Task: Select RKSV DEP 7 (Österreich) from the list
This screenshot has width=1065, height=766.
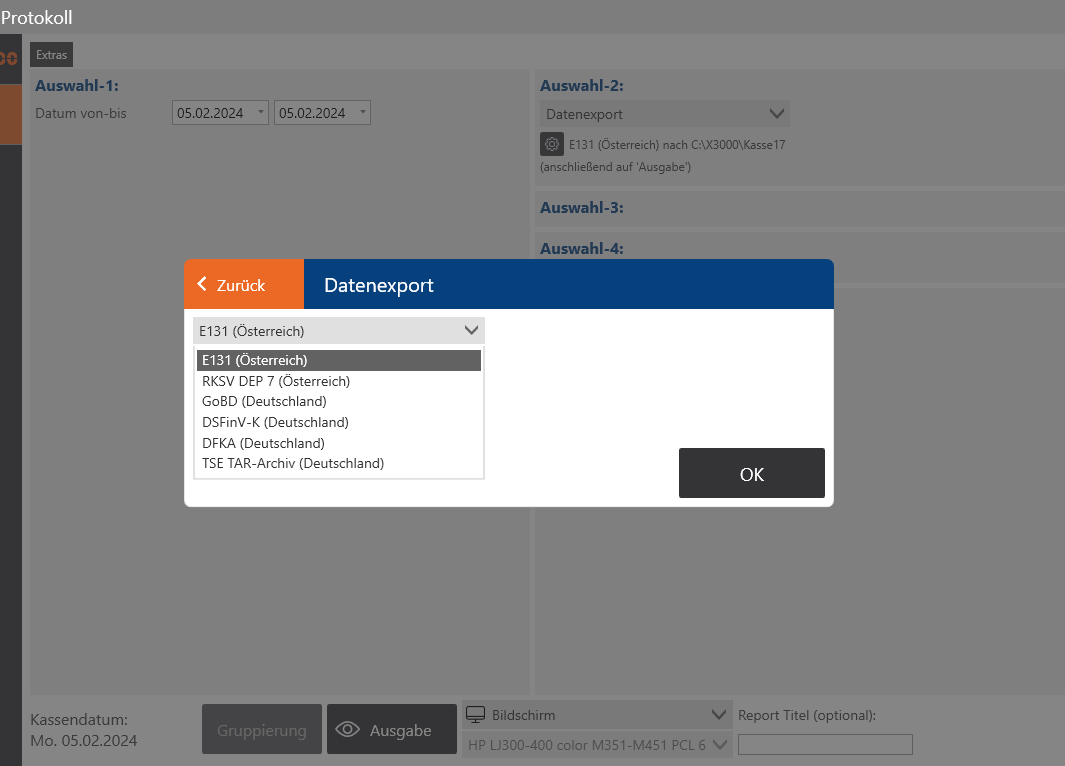Action: coord(276,381)
